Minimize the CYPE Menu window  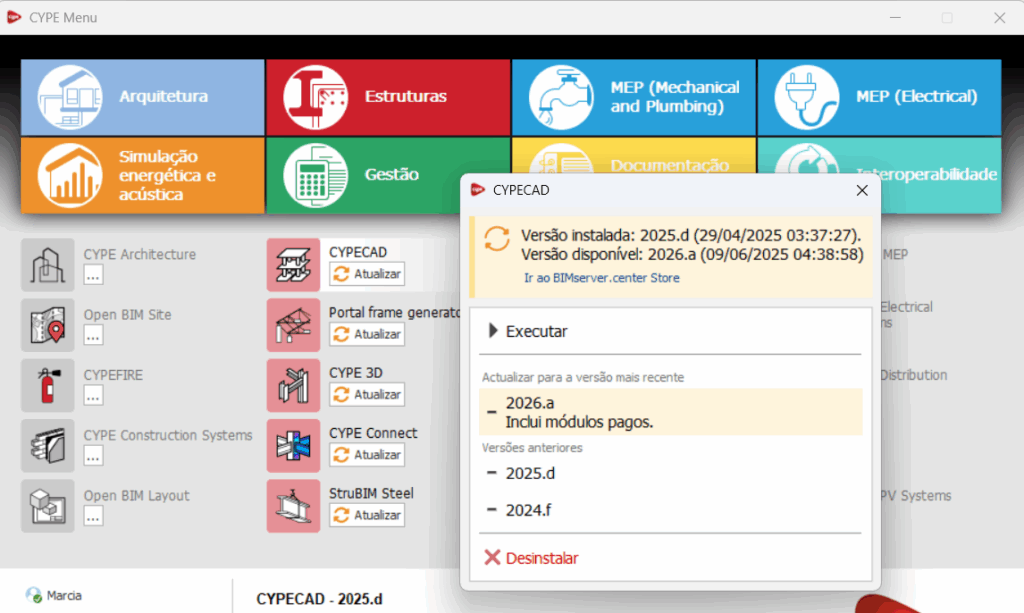pos(895,18)
